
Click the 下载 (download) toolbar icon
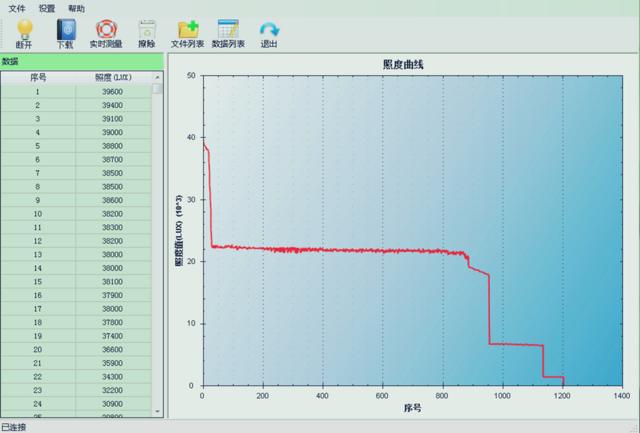click(x=65, y=30)
